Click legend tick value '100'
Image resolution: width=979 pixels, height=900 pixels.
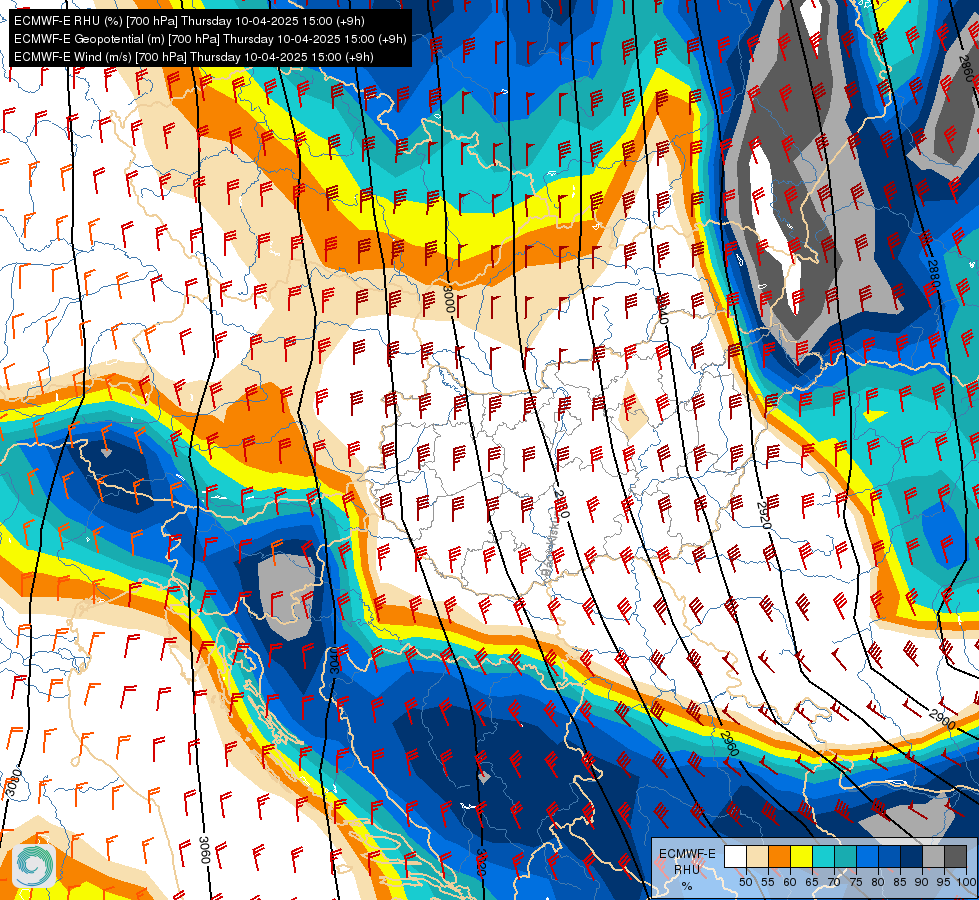[967, 882]
